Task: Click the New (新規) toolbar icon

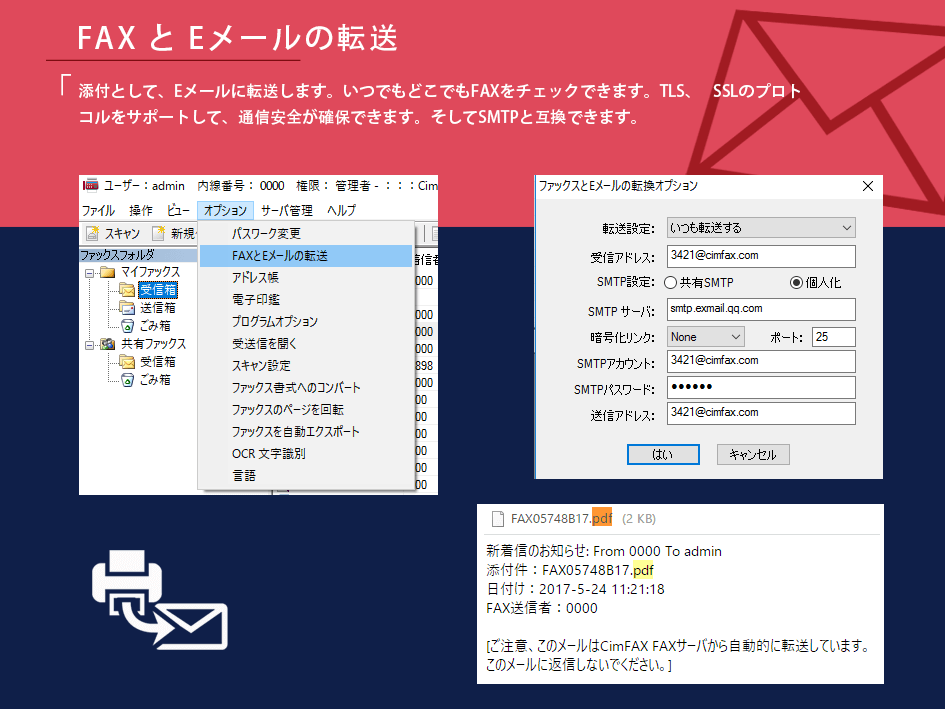Action: click(x=159, y=233)
